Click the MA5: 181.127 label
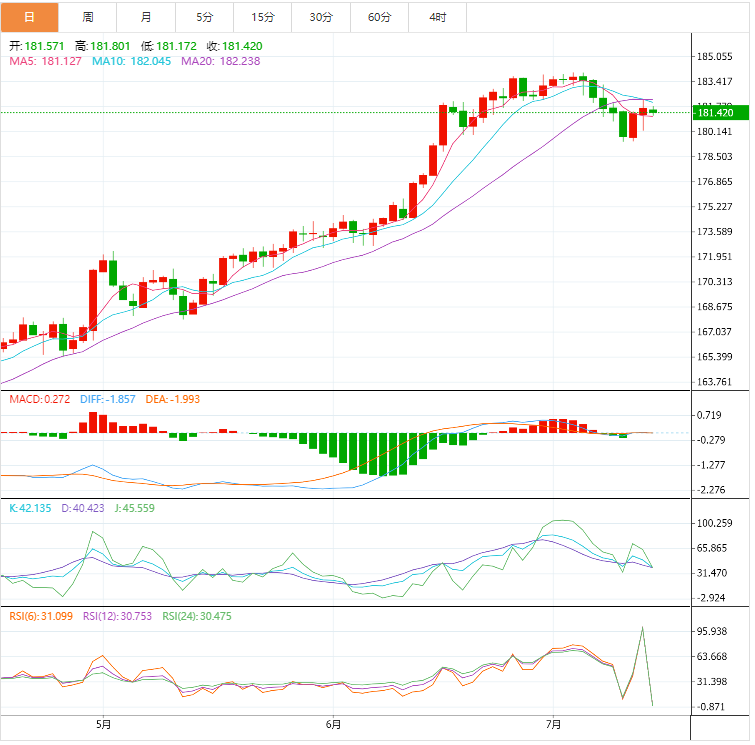The image size is (755, 745). tap(45, 61)
